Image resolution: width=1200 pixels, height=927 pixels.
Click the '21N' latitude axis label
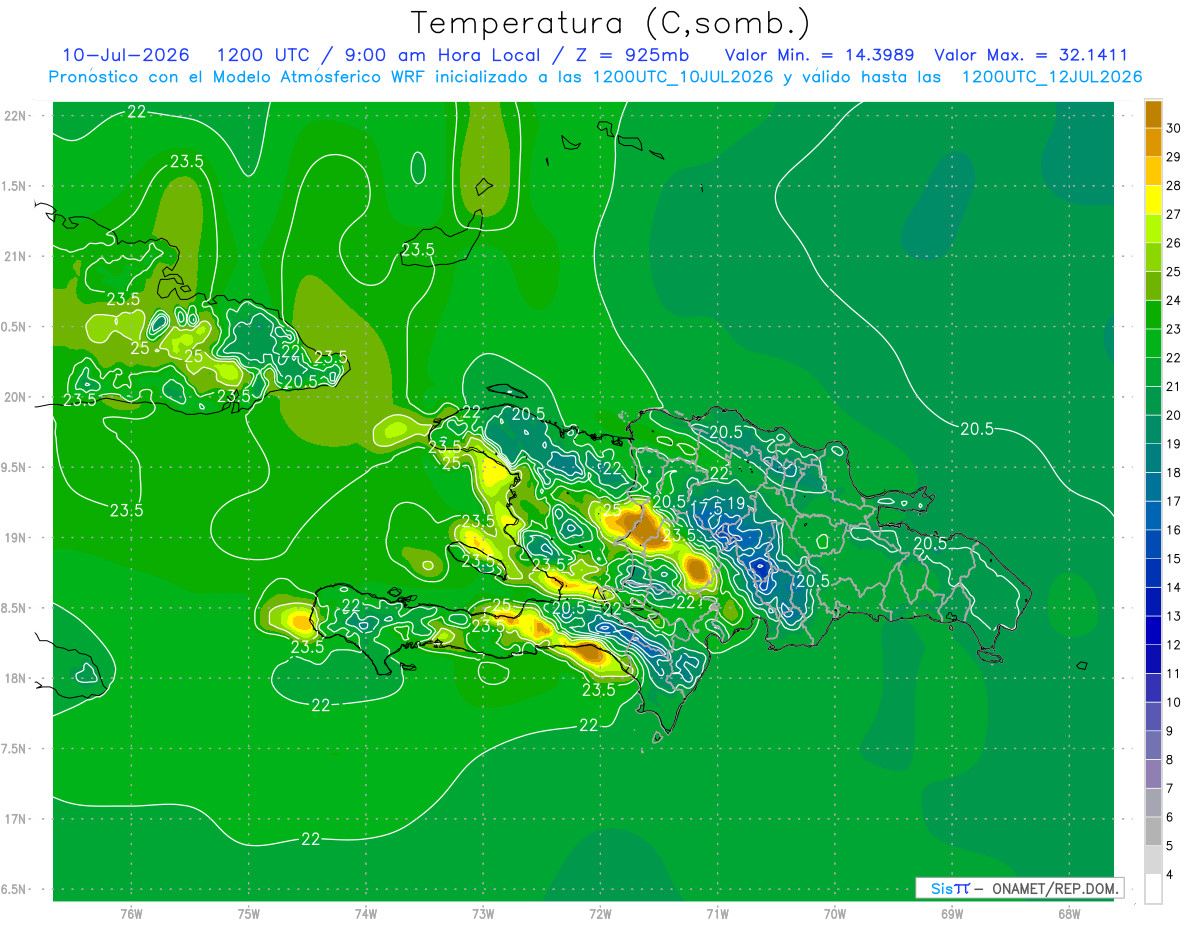[16, 256]
